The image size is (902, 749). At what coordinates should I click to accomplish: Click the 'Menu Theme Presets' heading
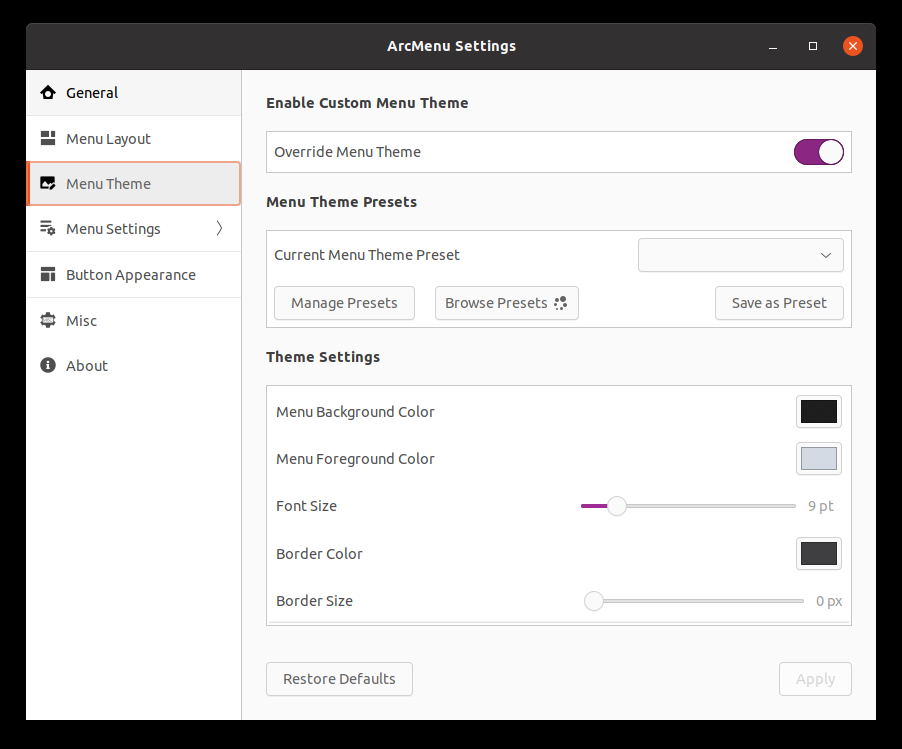click(342, 202)
